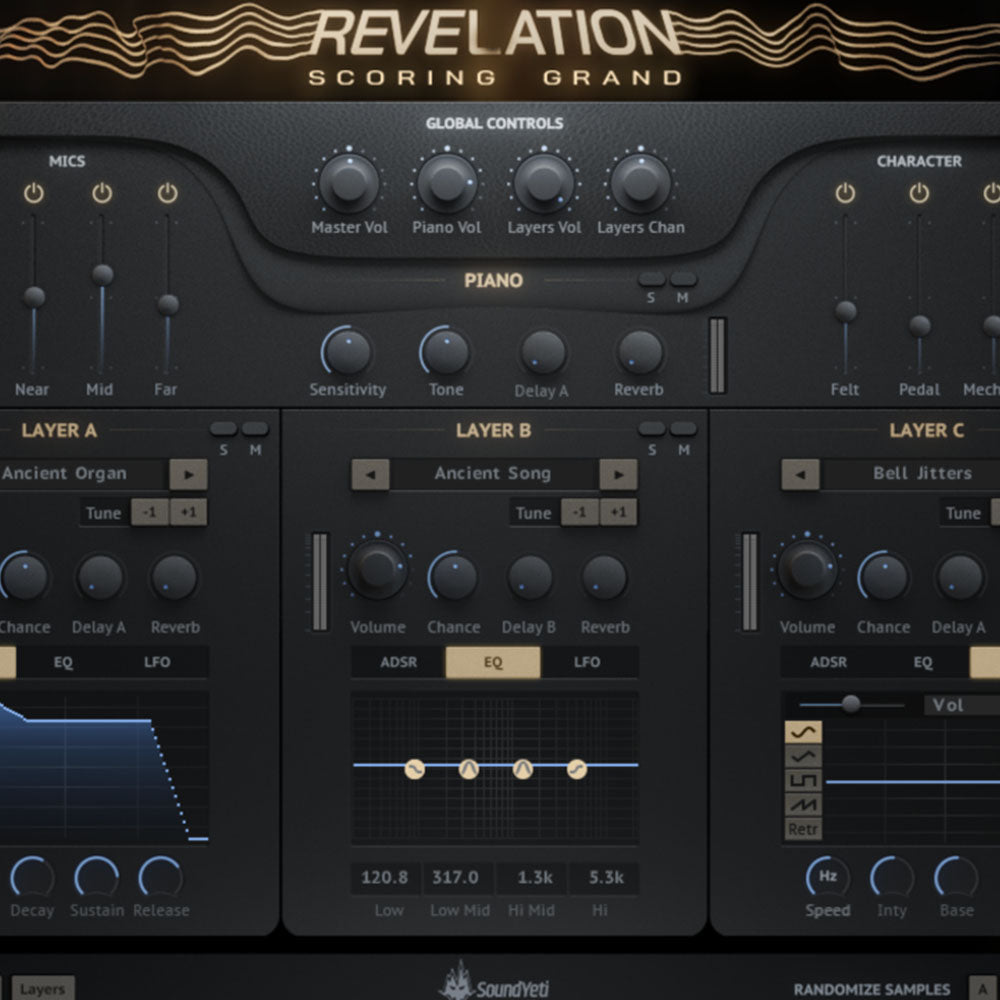
Task: Click the low shelf EQ node
Action: pos(414,768)
